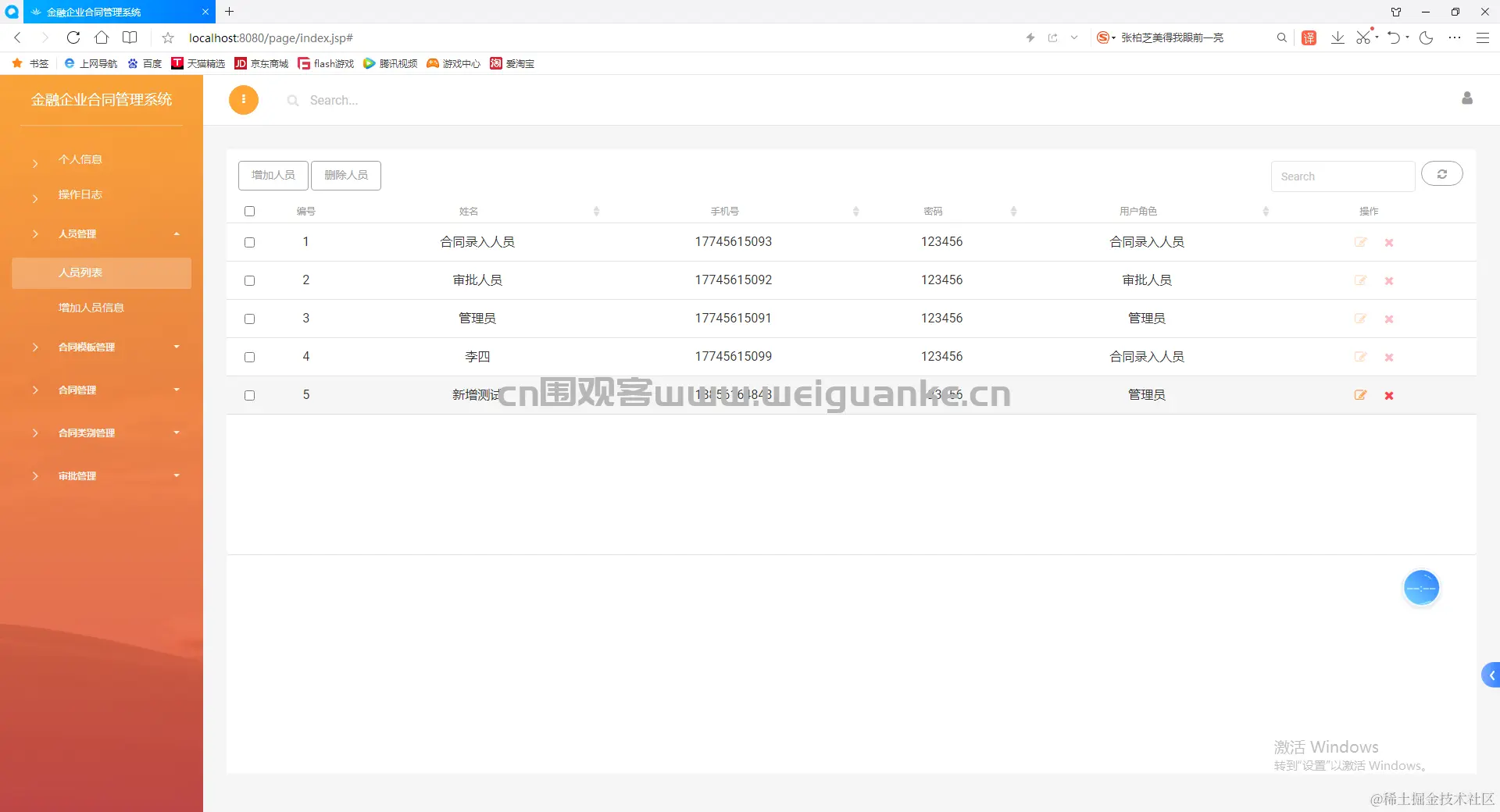
Task: Open the browser reading mode book icon
Action: click(130, 37)
